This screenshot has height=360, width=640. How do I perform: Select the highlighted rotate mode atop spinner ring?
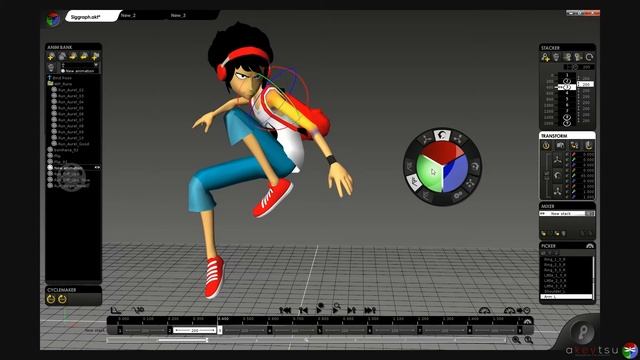(442, 135)
